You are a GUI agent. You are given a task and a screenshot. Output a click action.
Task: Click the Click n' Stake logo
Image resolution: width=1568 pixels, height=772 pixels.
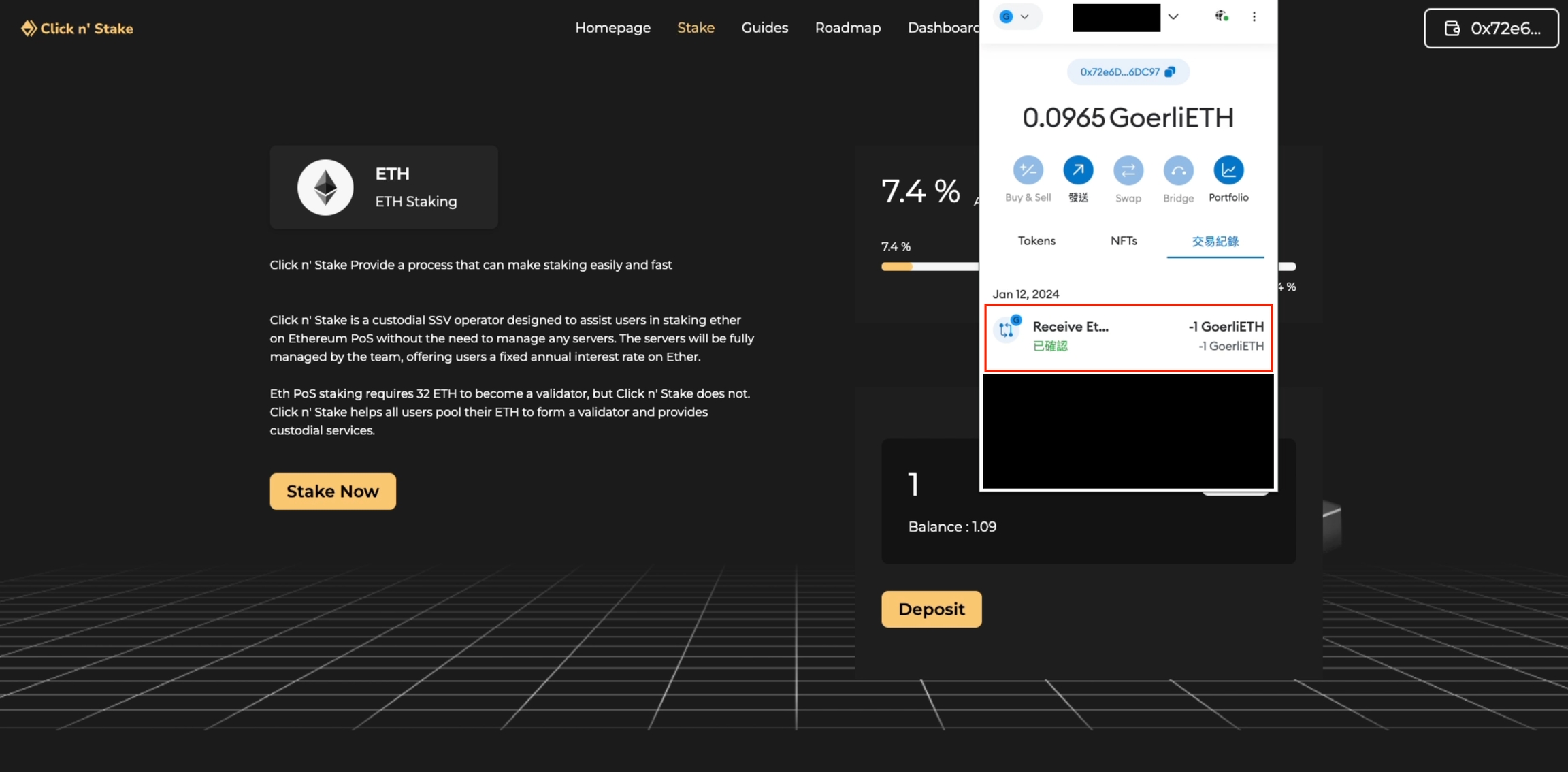tap(77, 29)
